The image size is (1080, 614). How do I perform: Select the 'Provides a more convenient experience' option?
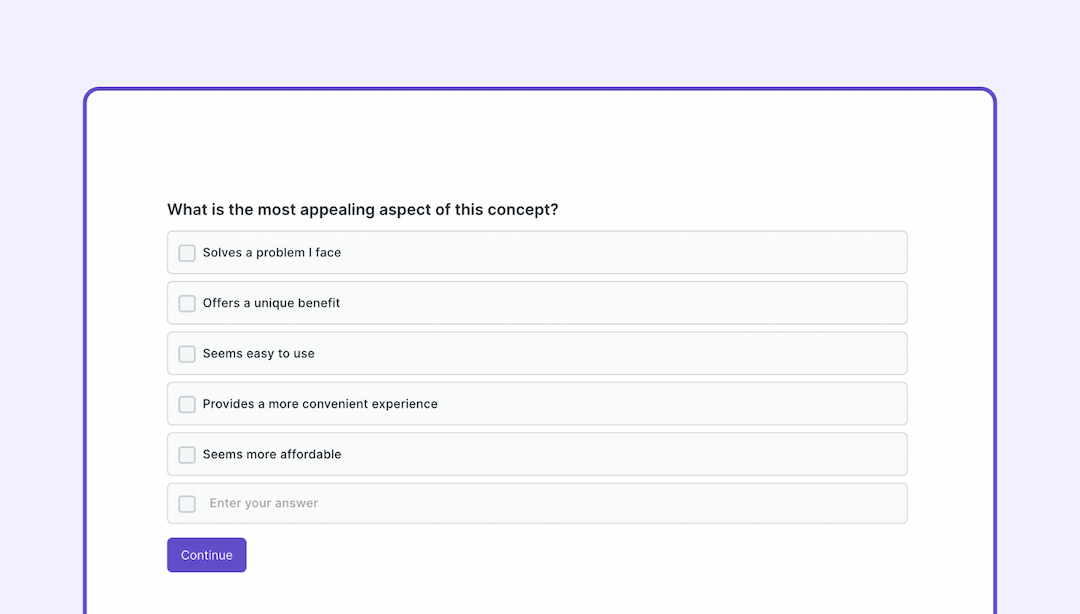537,403
